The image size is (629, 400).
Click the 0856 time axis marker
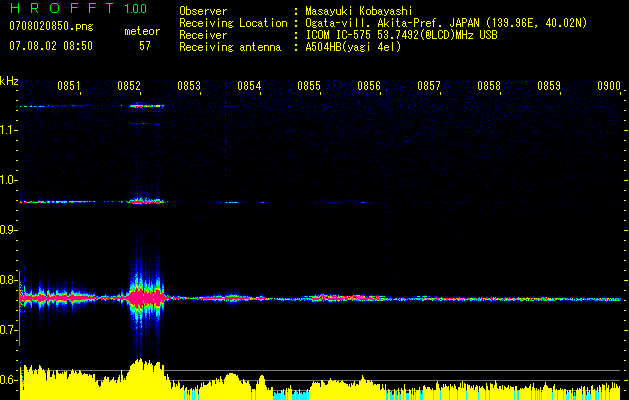(x=369, y=86)
